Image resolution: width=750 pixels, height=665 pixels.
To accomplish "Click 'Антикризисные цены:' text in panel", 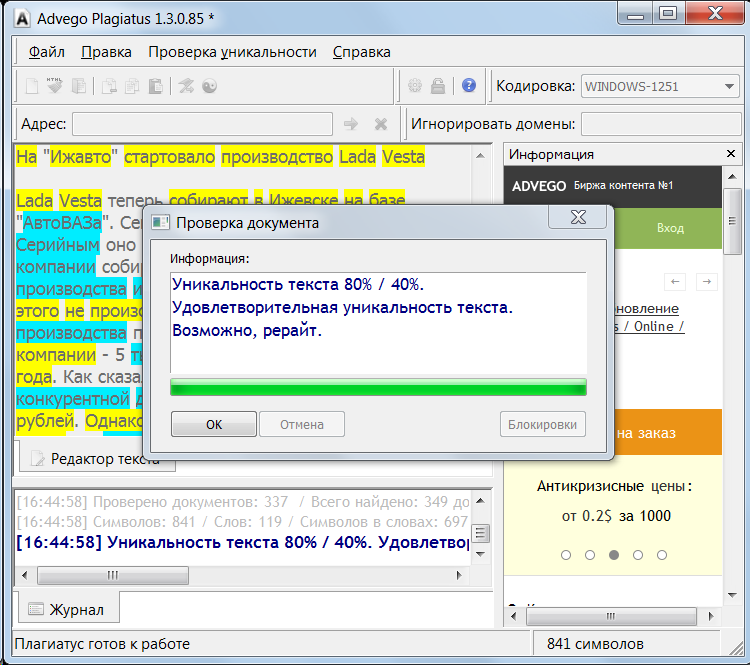I will click(614, 486).
